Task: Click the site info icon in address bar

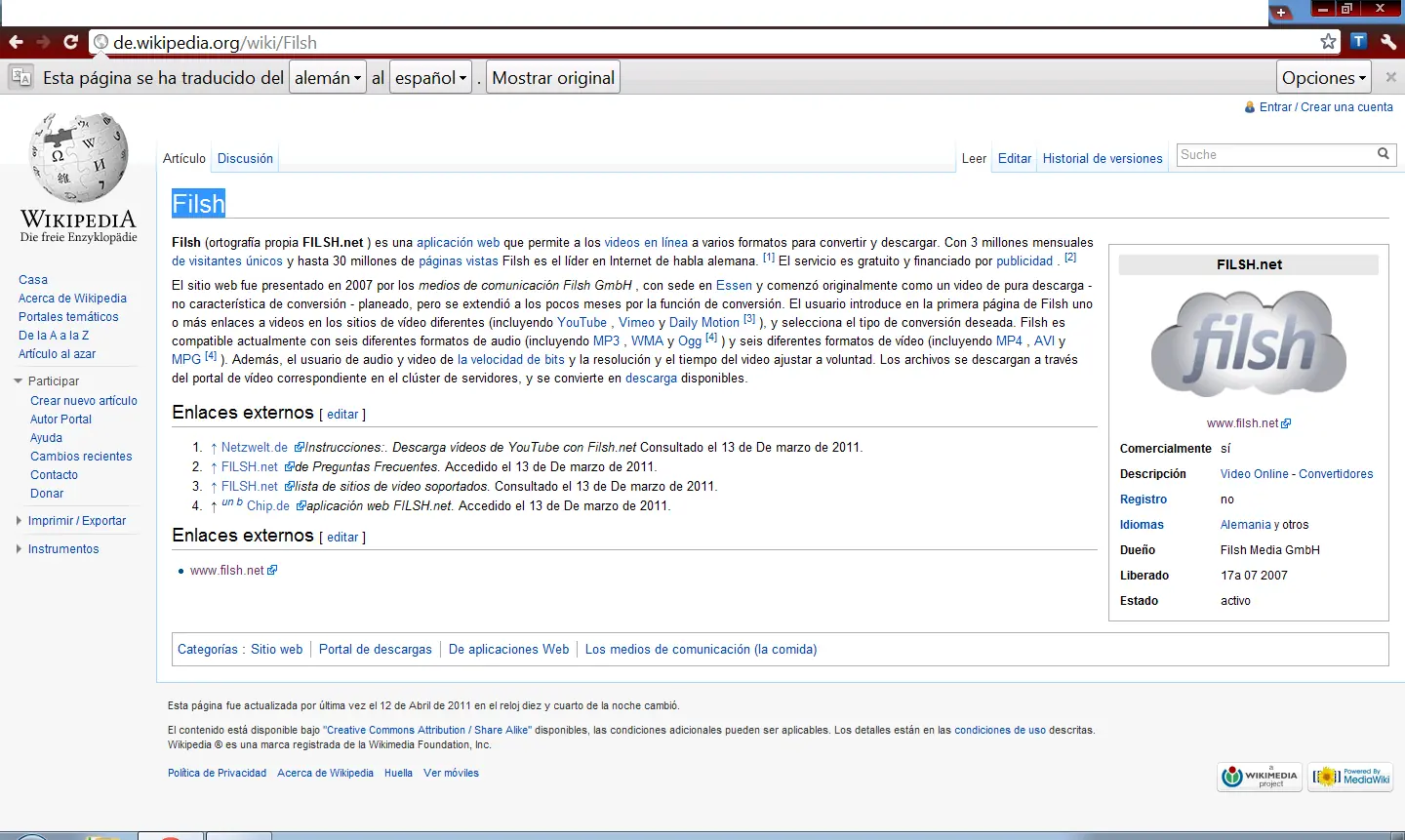Action: (x=100, y=42)
